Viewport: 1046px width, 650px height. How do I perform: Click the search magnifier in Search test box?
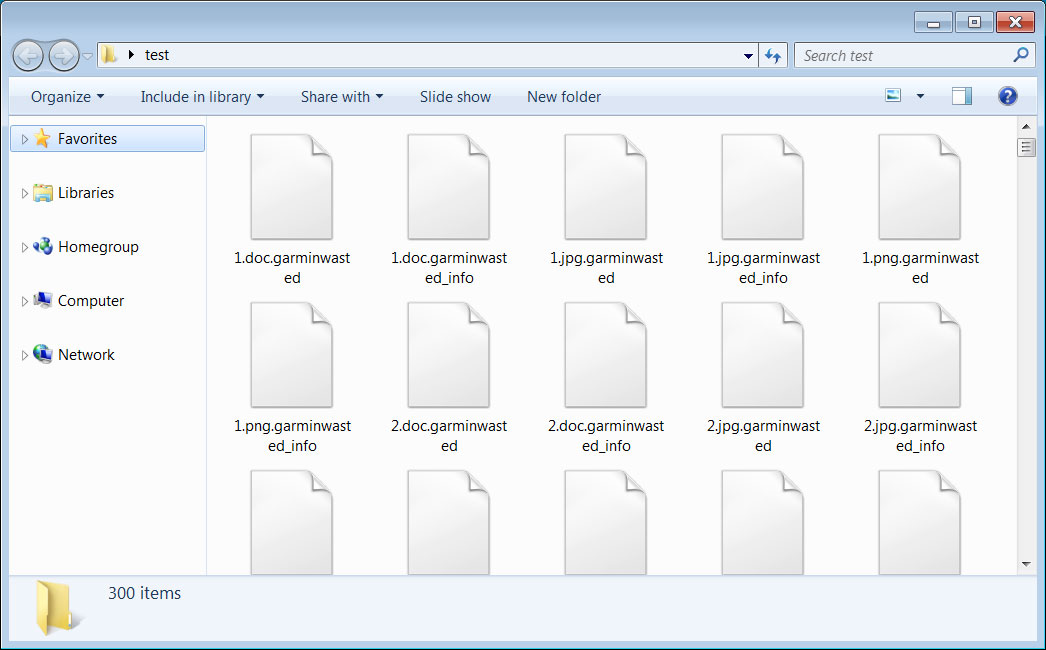1022,55
